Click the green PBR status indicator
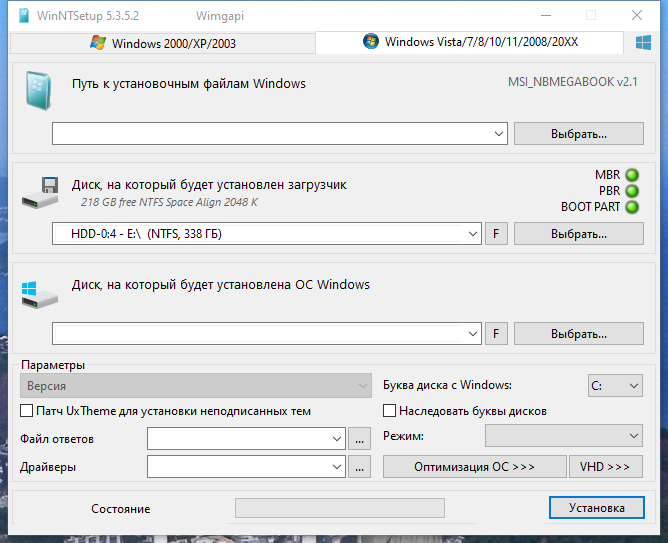Screen dimensions: 668x543 pos(632,191)
